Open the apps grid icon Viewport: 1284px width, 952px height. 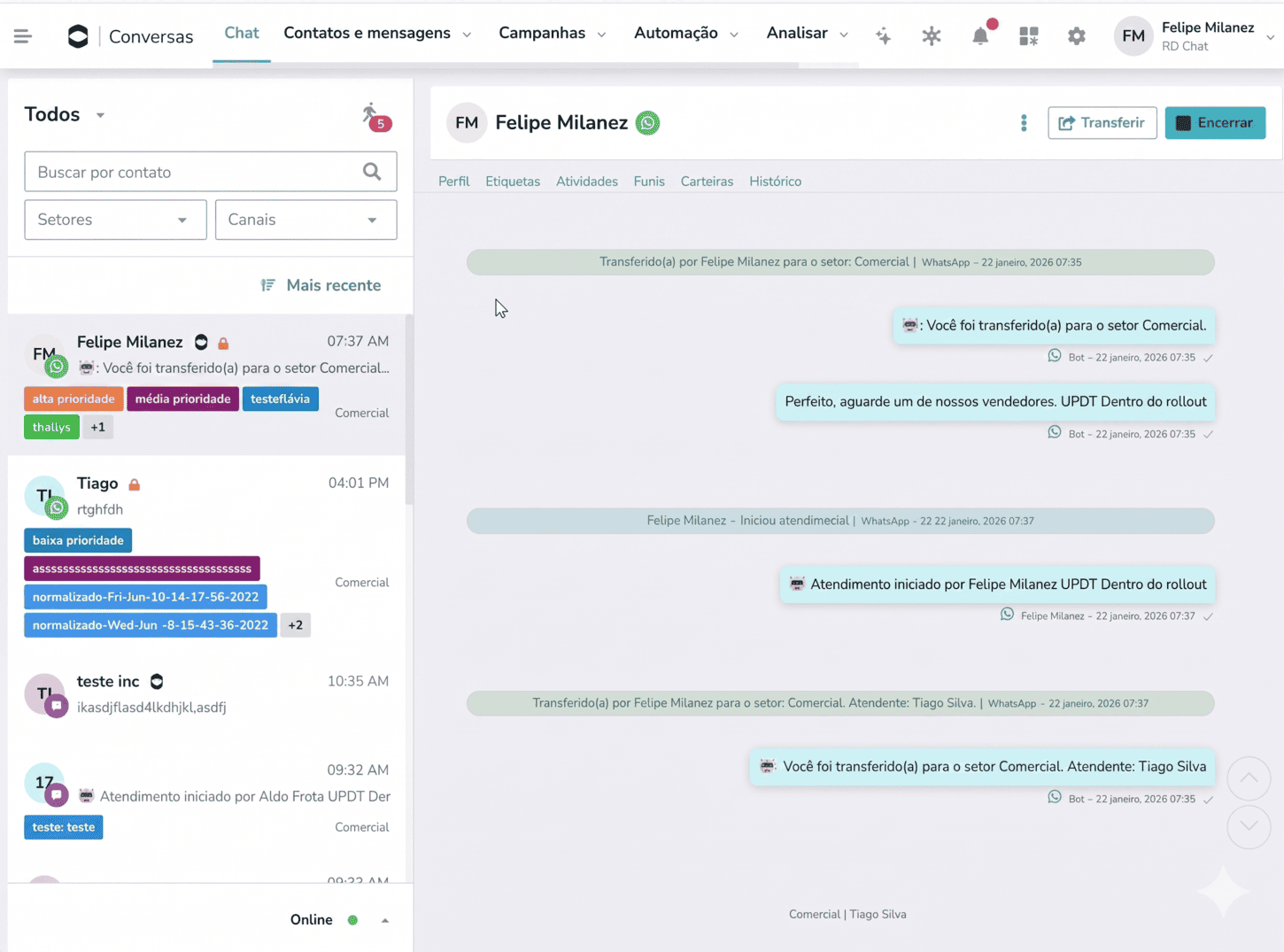pyautogui.click(x=1028, y=36)
